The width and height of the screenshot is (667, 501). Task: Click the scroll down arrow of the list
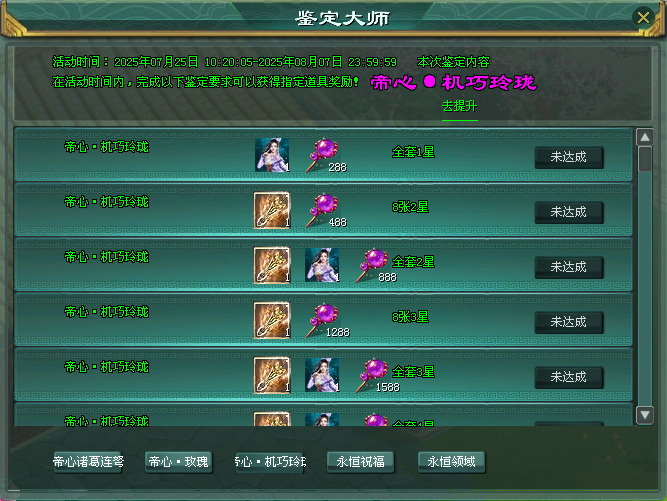click(x=645, y=415)
